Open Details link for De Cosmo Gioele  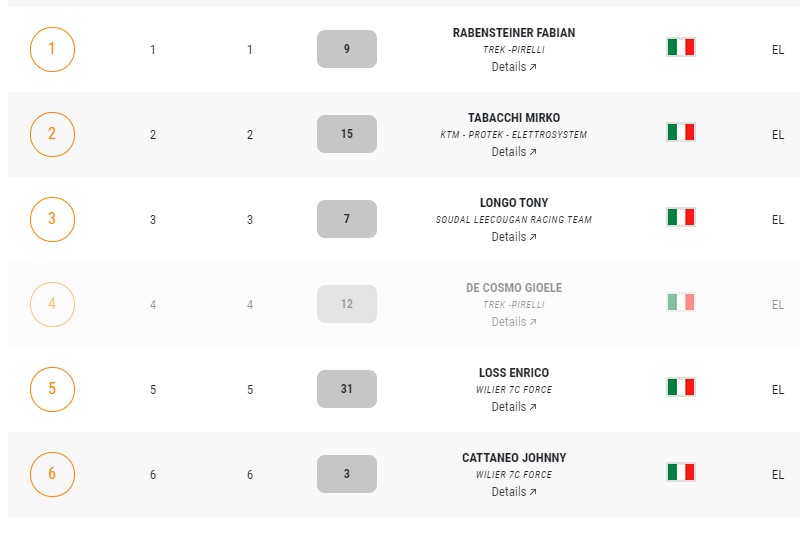(514, 322)
